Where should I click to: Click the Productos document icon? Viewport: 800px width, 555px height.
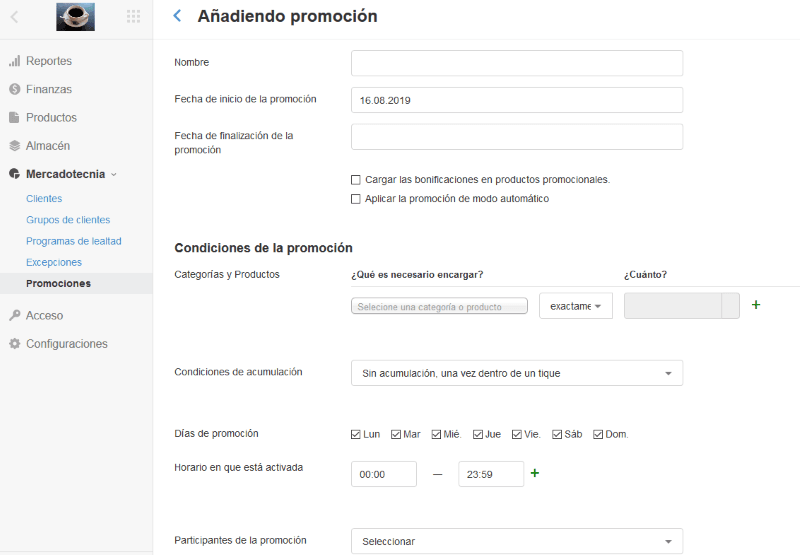tap(15, 117)
